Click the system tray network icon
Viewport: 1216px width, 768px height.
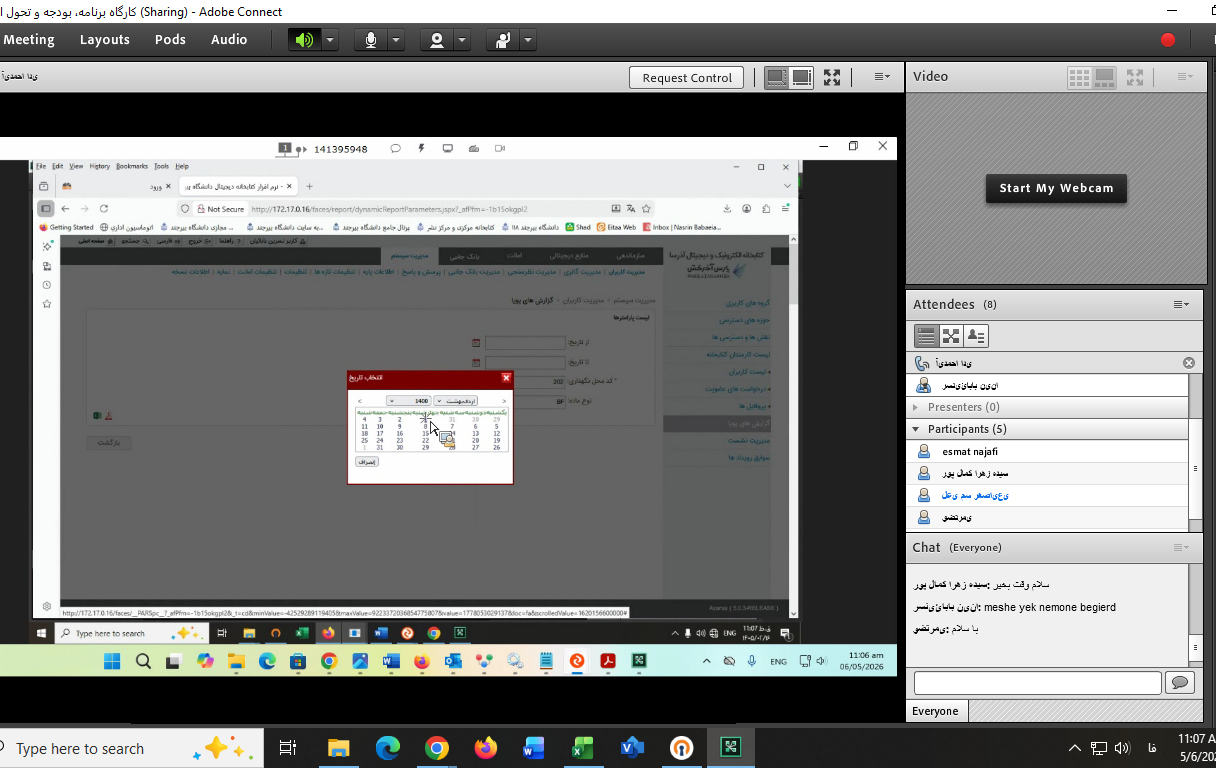(1099, 749)
